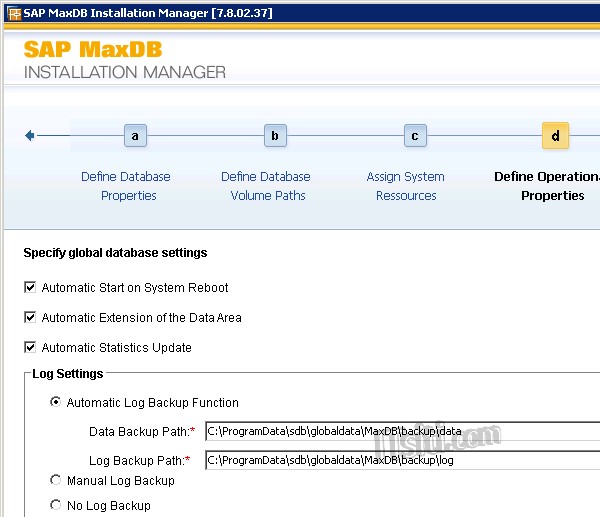Click the back arrow in the wizard steps
This screenshot has width=600, height=517.
30,135
